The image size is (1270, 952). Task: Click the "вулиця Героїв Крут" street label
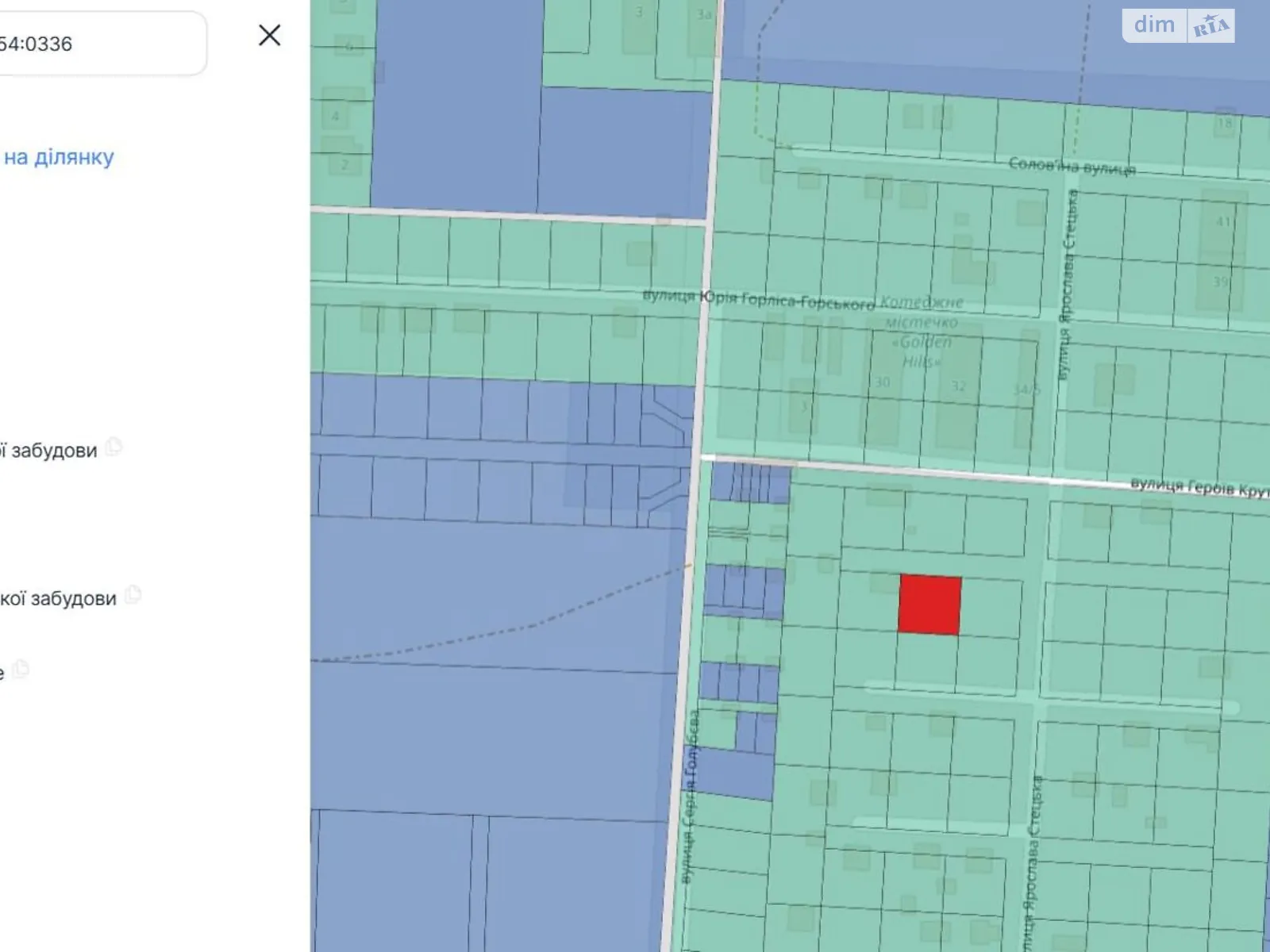[x=1199, y=487]
